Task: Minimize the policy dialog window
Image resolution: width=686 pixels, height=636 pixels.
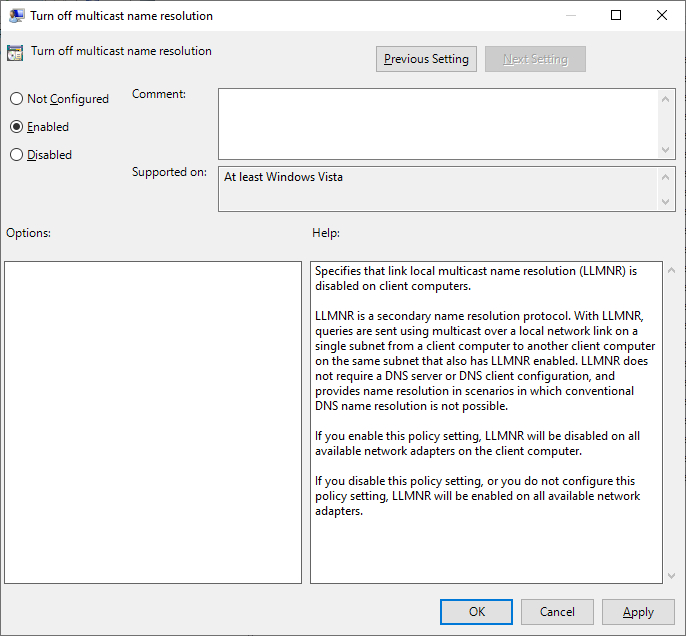Action: [570, 15]
